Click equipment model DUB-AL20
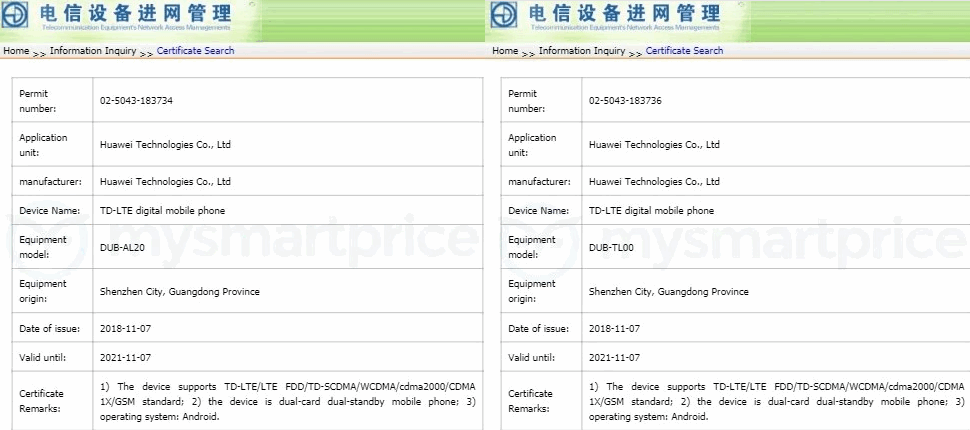Image resolution: width=970 pixels, height=430 pixels. click(x=122, y=247)
